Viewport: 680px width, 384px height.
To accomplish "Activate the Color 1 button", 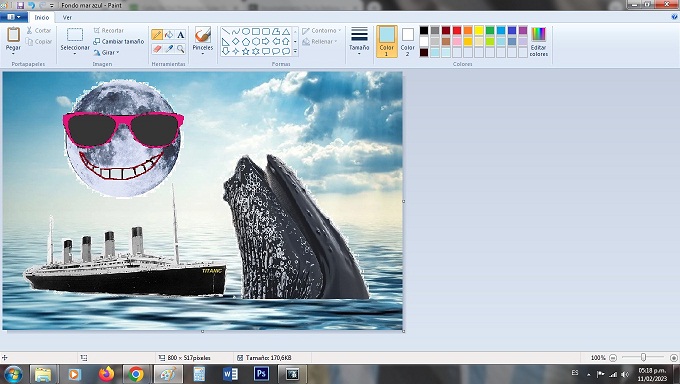I will [x=386, y=41].
